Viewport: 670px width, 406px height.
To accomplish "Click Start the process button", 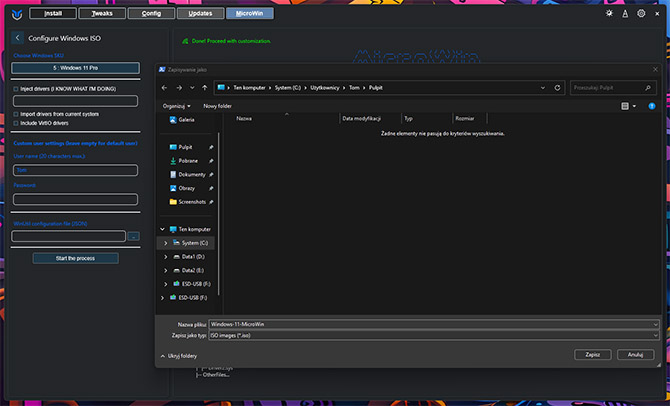I will click(x=76, y=258).
